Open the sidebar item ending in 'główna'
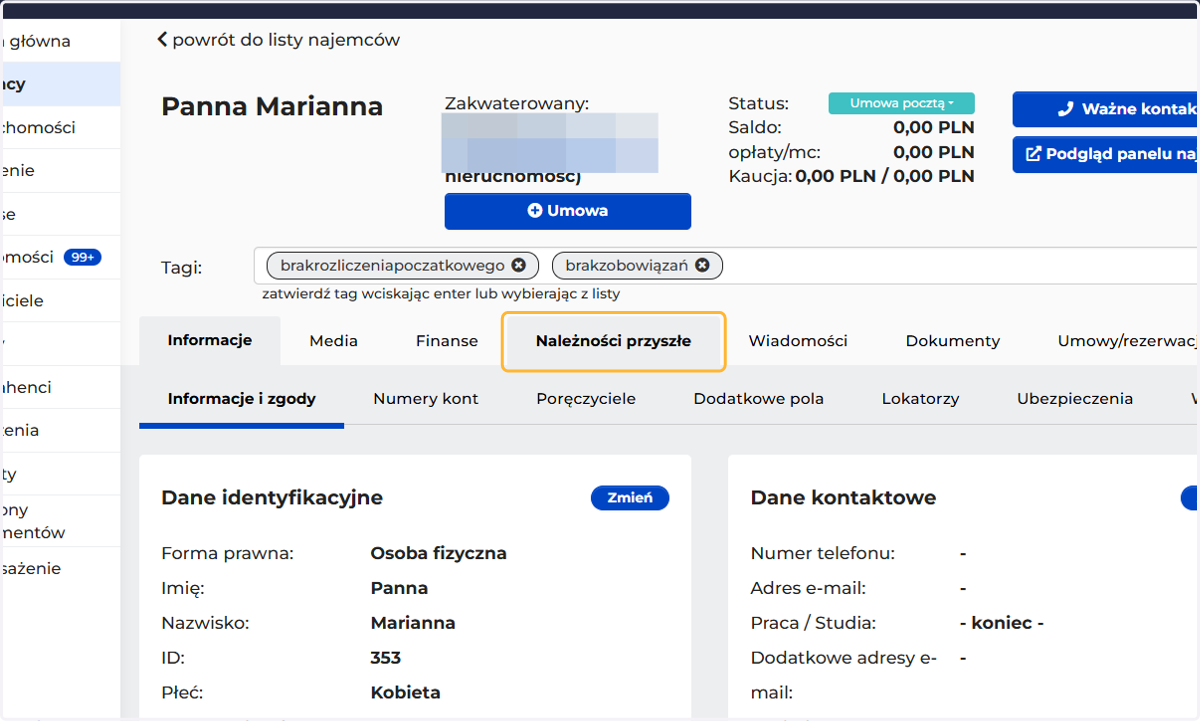Screen dimensions: 1200x721 point(60,41)
